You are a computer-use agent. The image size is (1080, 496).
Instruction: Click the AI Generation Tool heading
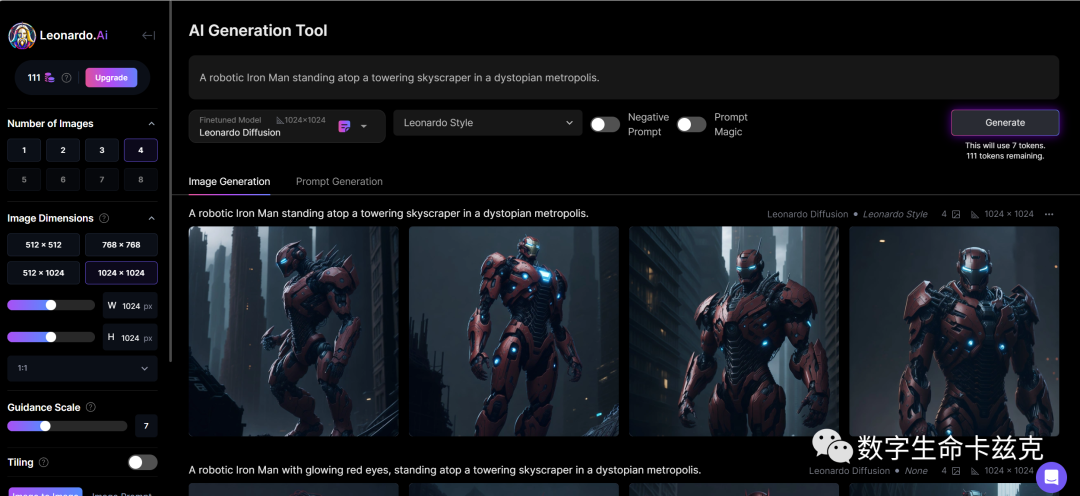pyautogui.click(x=258, y=31)
